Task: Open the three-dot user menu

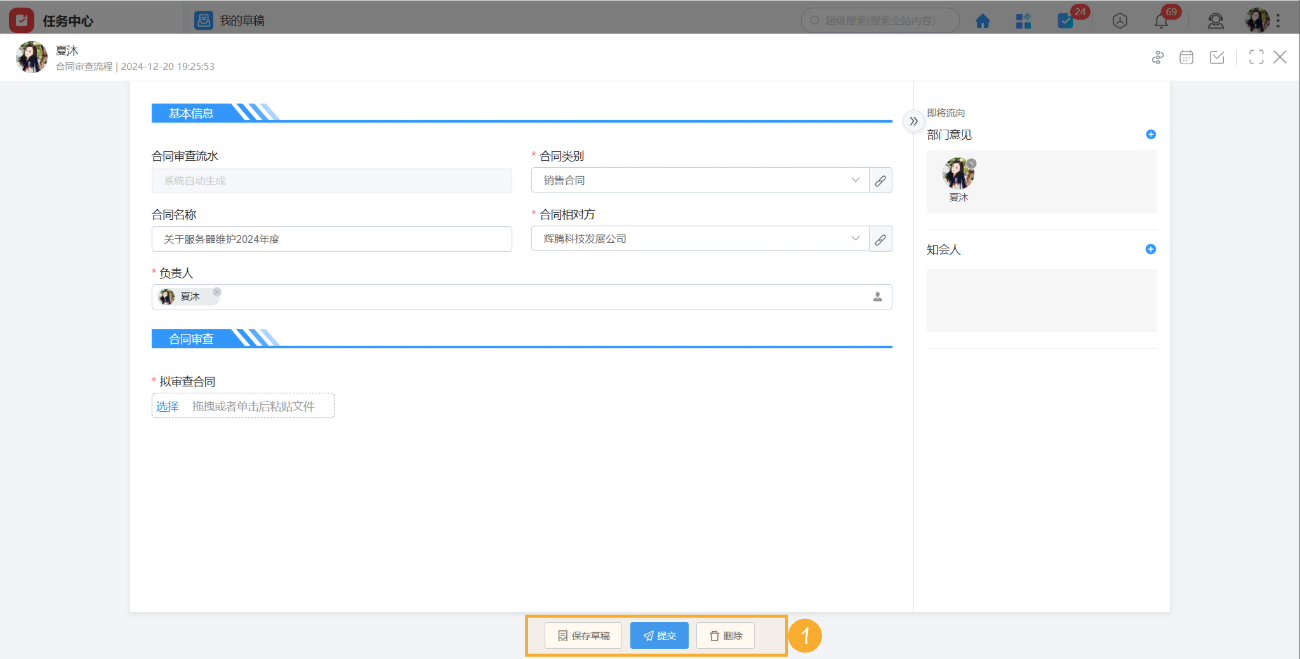Action: (x=1278, y=20)
